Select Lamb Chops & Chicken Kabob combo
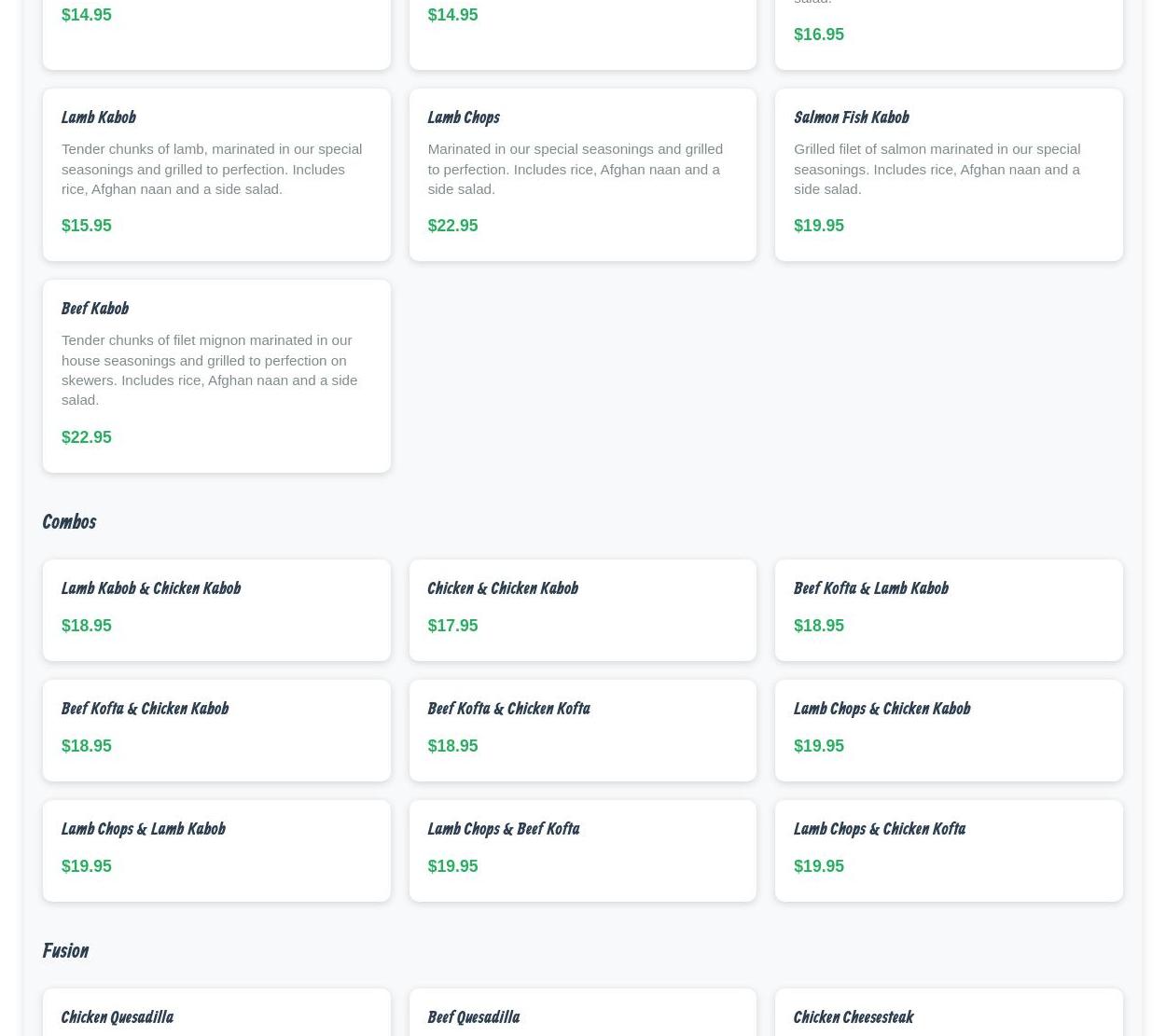This screenshot has height=1036, width=1166. click(x=881, y=709)
